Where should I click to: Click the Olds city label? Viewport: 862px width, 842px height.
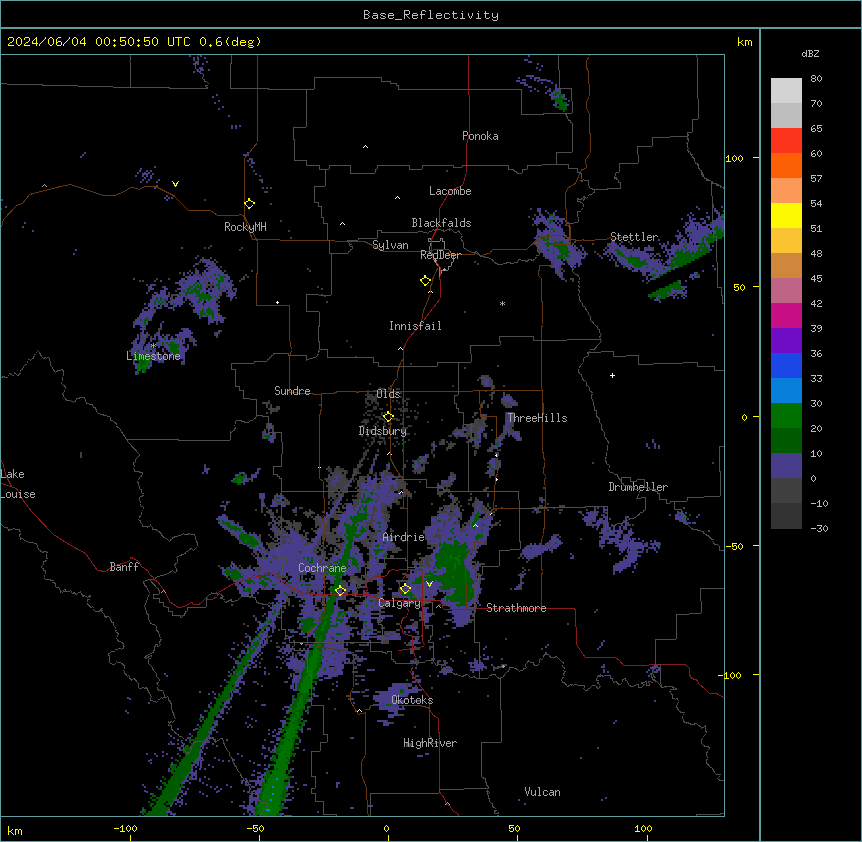point(388,394)
